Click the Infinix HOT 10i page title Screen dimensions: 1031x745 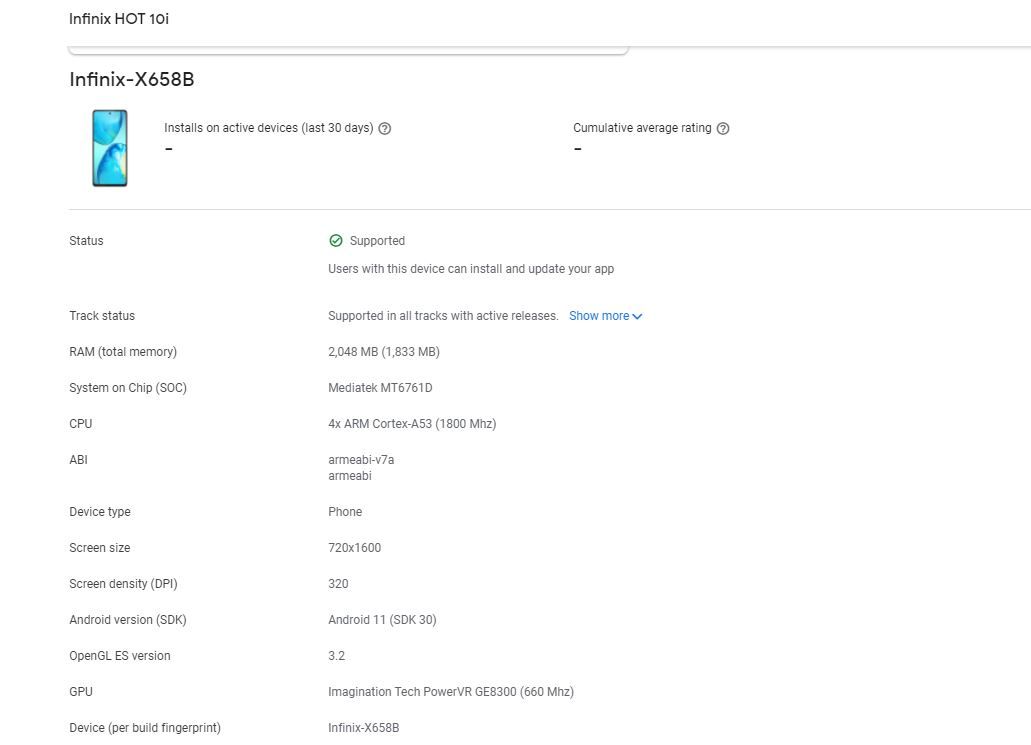(119, 18)
